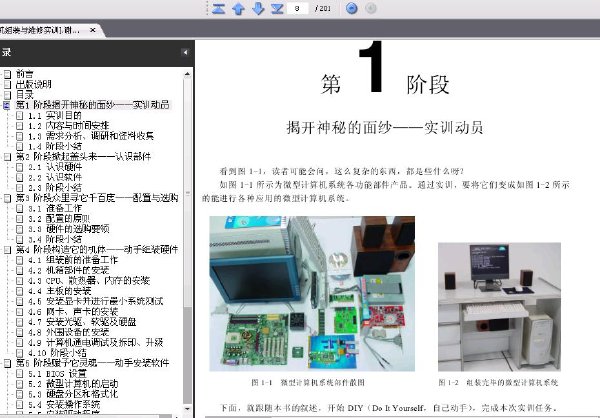Select bookmark 第4阶段构造它的机体

coord(97,250)
